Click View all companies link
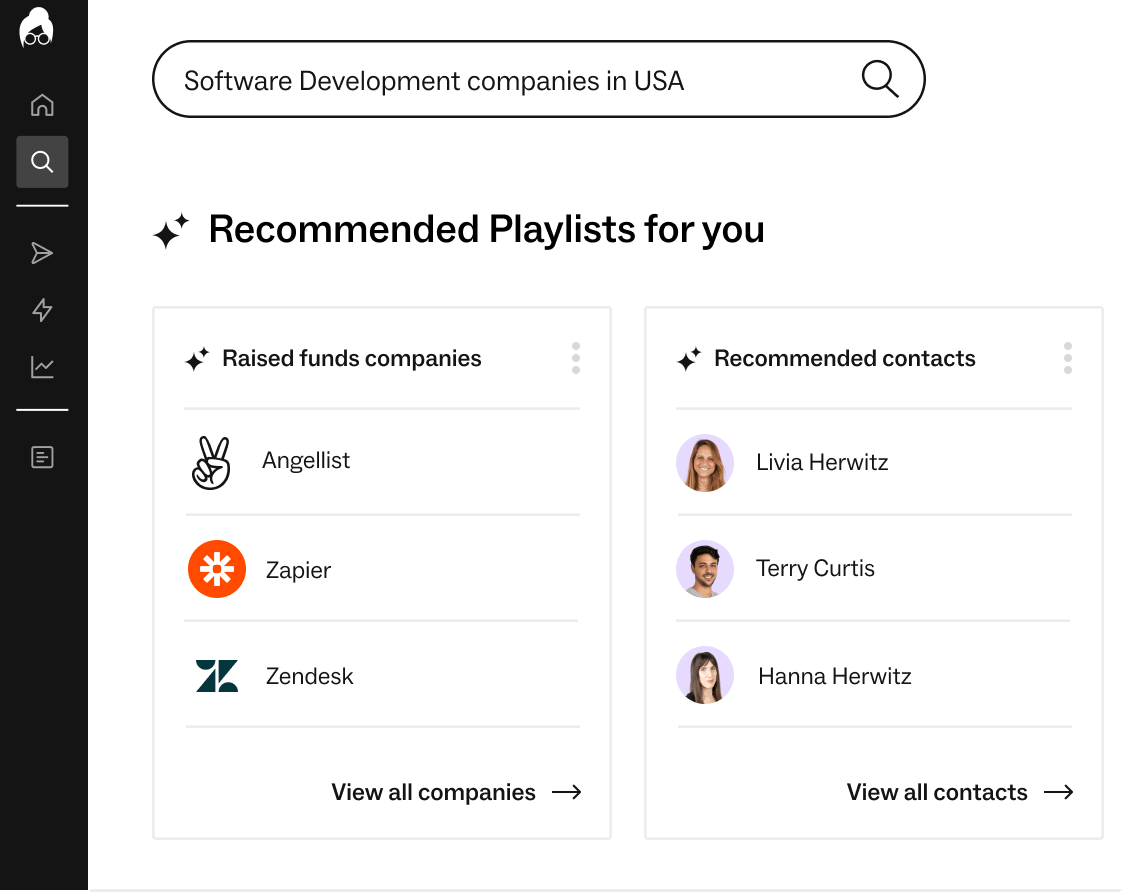 pos(456,792)
